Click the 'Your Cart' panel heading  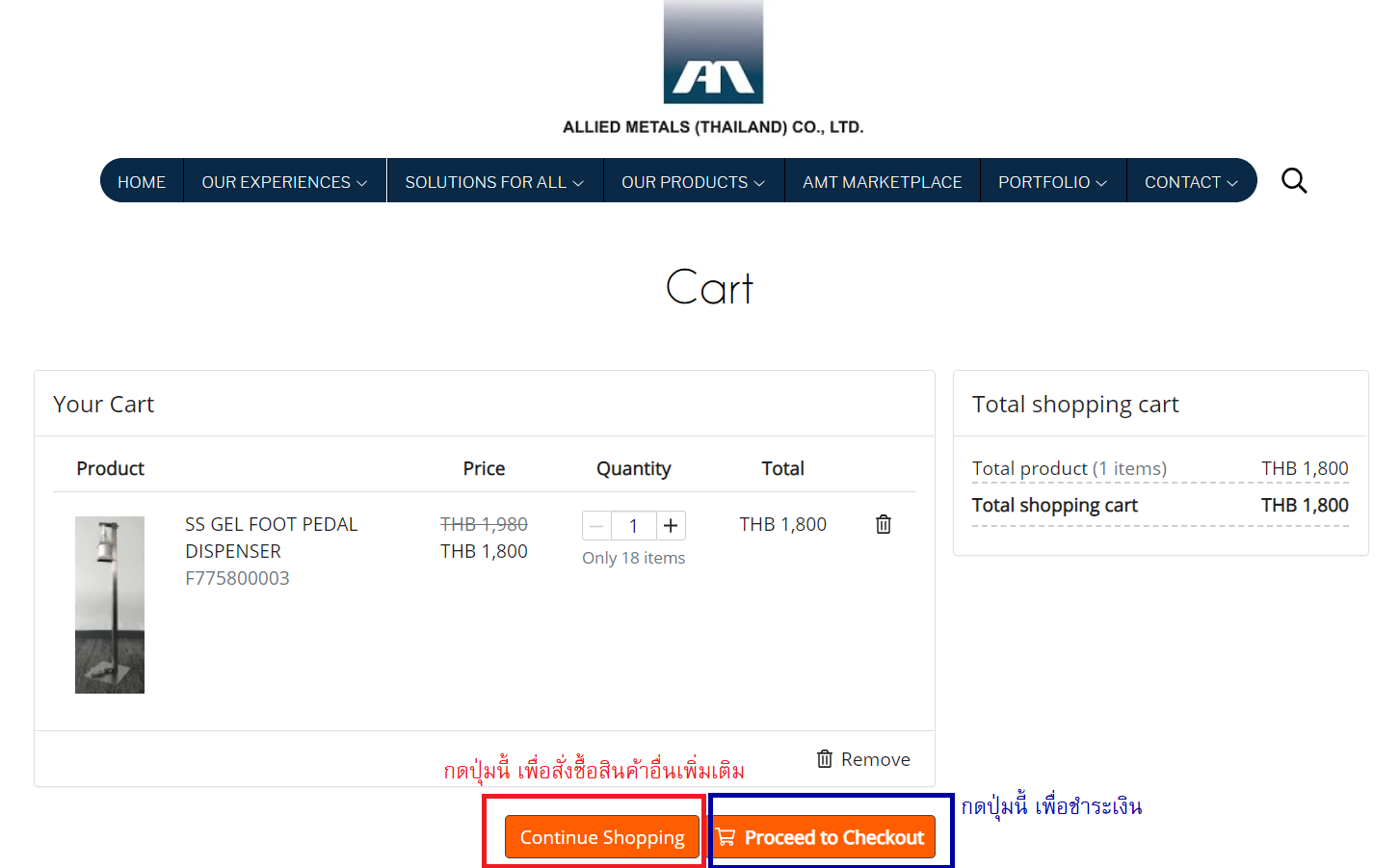tap(104, 404)
